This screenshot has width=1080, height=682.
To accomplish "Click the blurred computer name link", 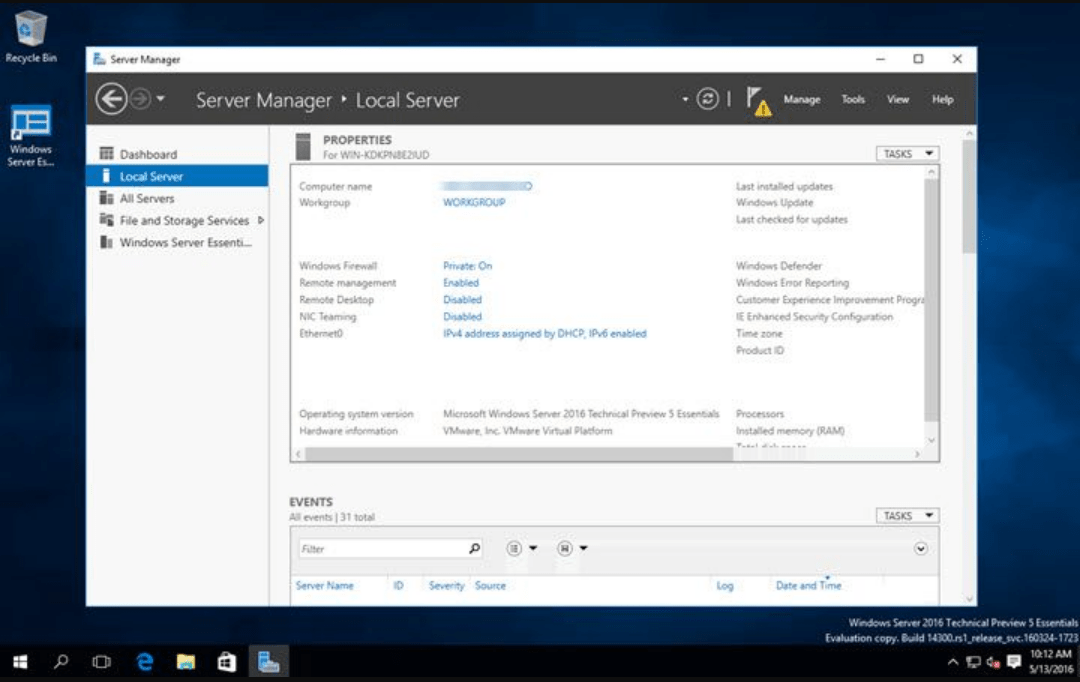I will tap(486, 186).
